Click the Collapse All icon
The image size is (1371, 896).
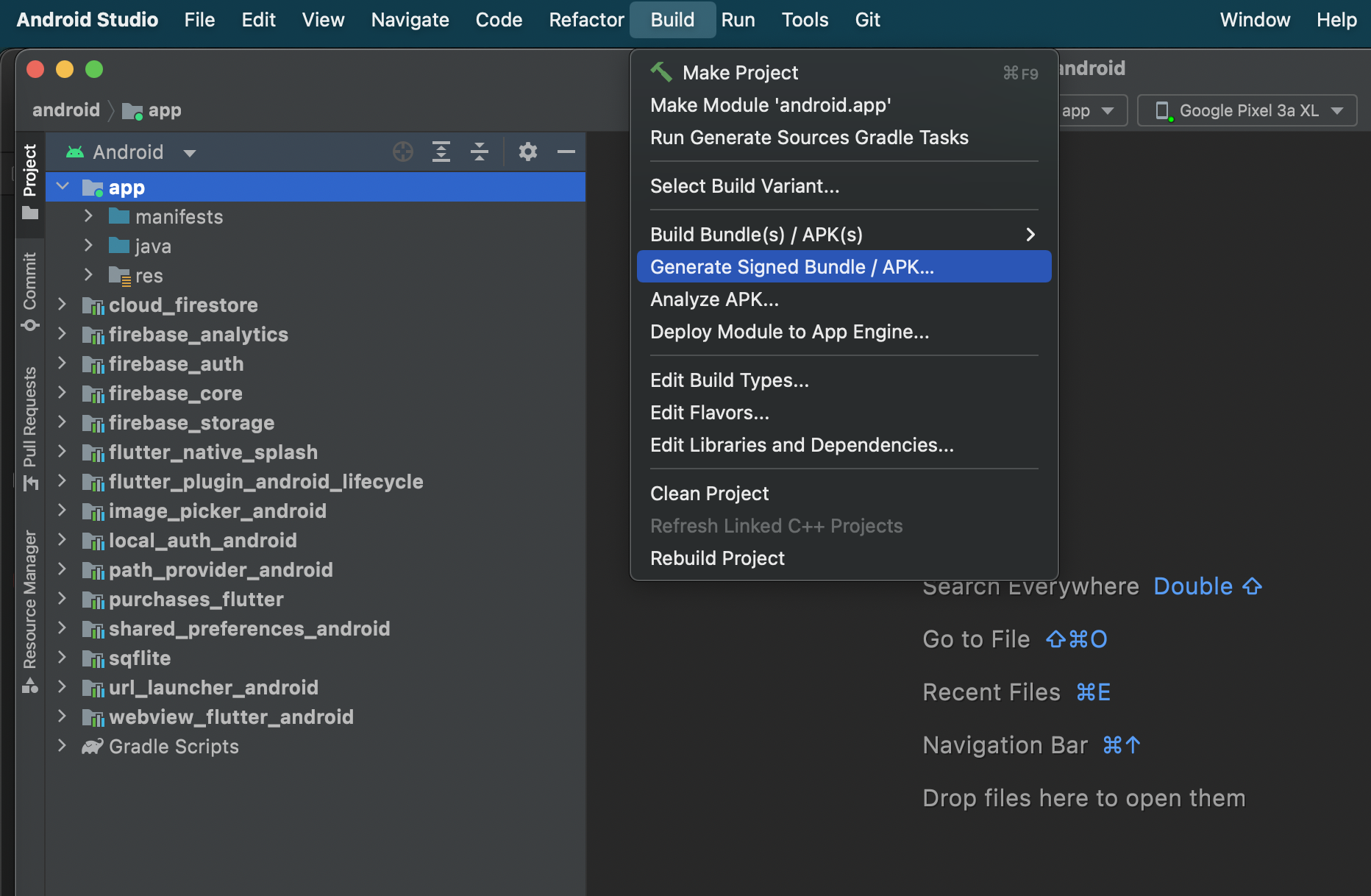pos(480,152)
